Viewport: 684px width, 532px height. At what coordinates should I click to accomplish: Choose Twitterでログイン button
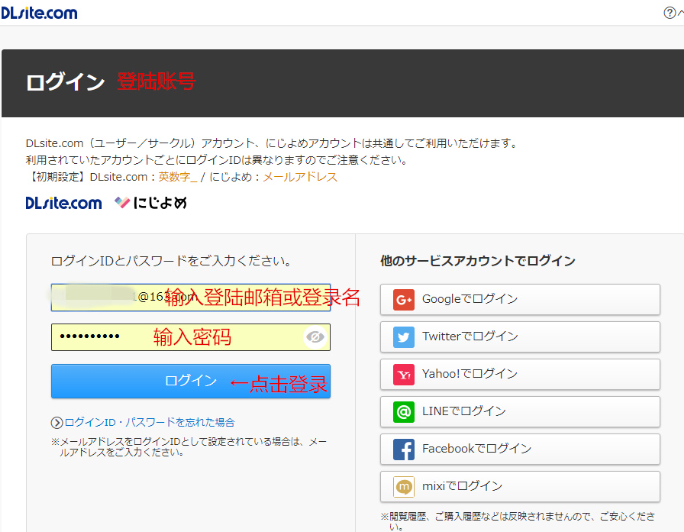coord(520,337)
